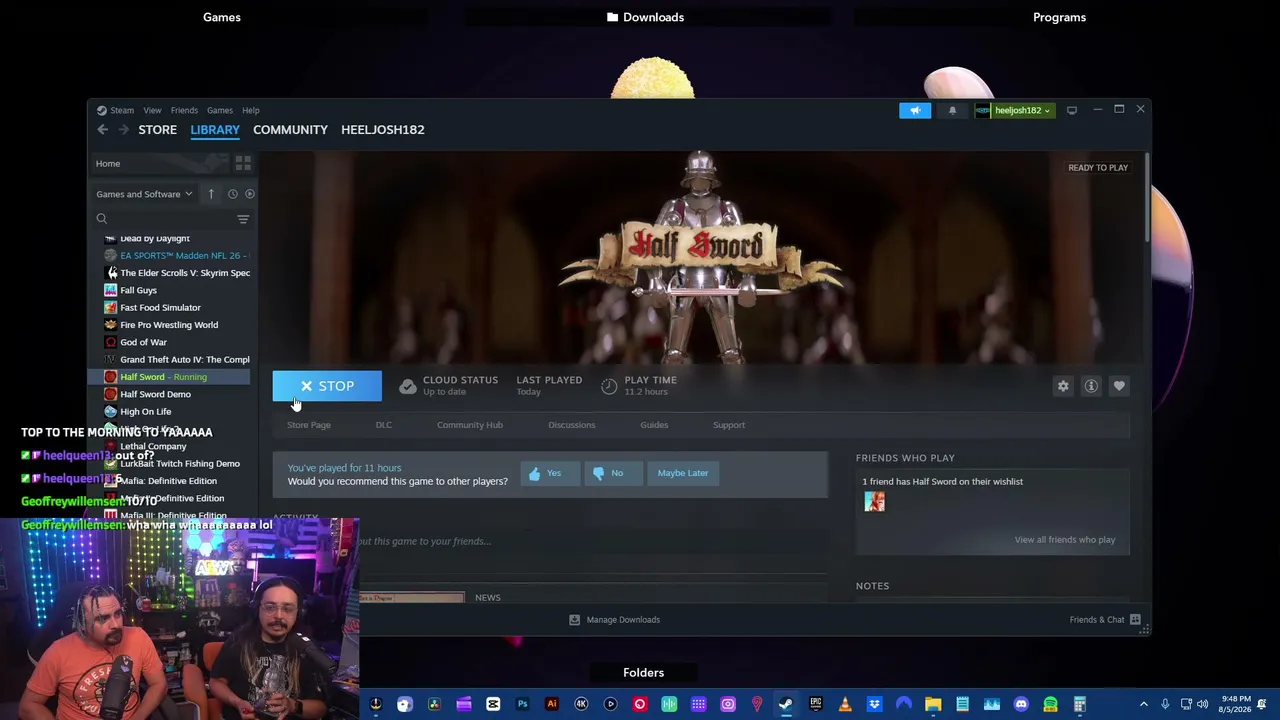Image resolution: width=1280 pixels, height=720 pixels.
Task: Open the library advanced filters icon
Action: 243,219
